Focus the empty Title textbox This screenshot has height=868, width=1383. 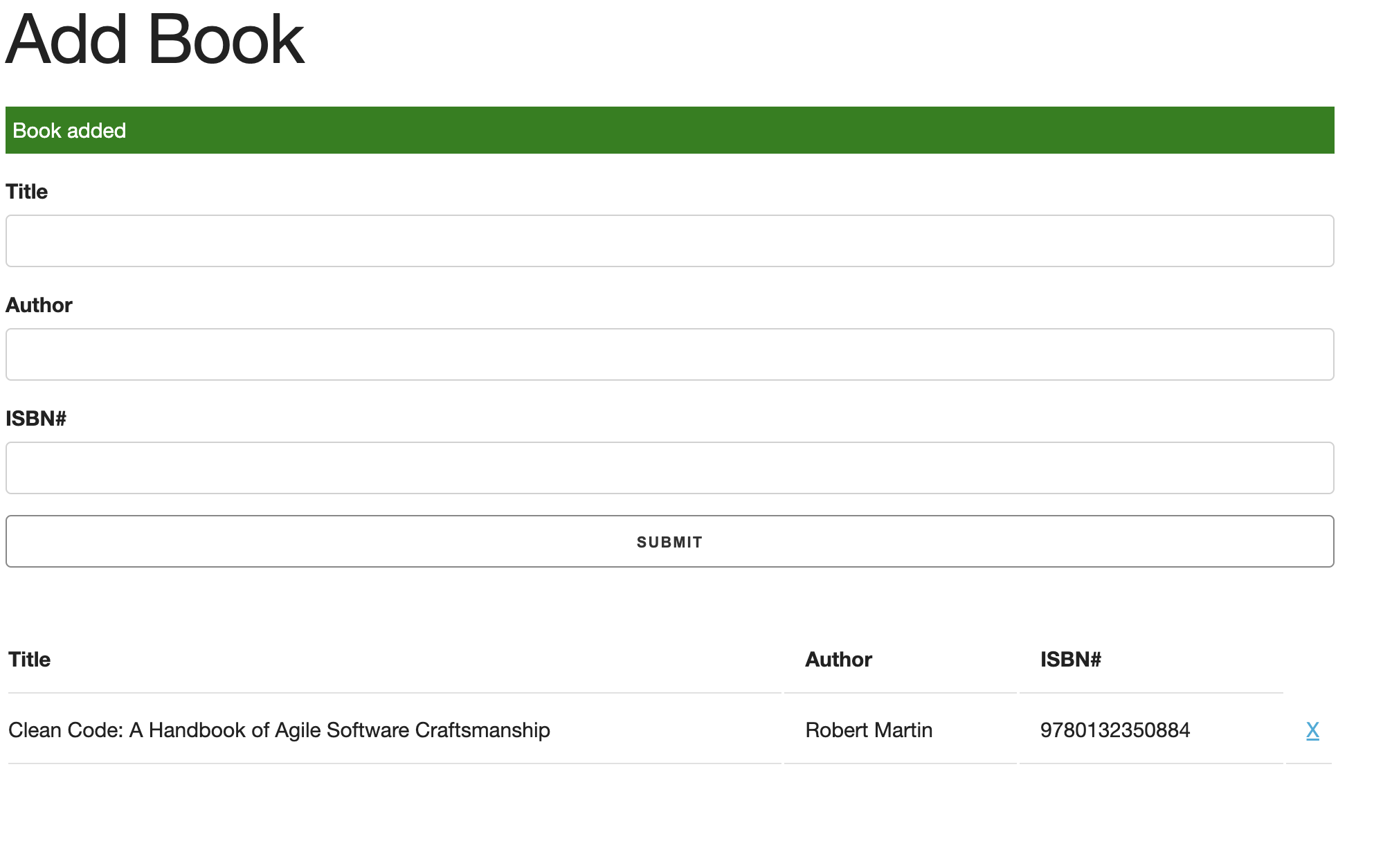pyautogui.click(x=669, y=241)
